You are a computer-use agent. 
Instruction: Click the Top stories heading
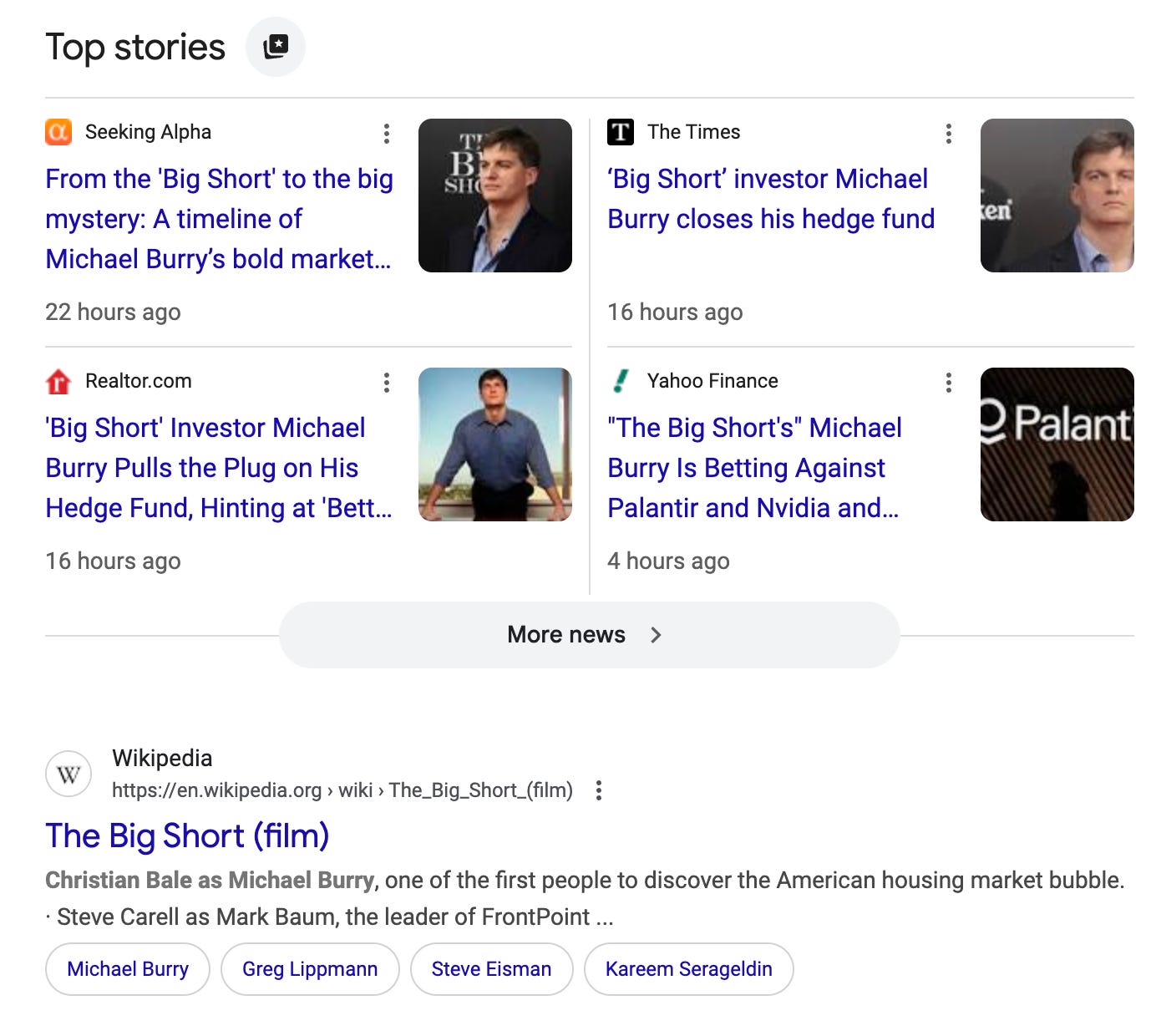(135, 47)
